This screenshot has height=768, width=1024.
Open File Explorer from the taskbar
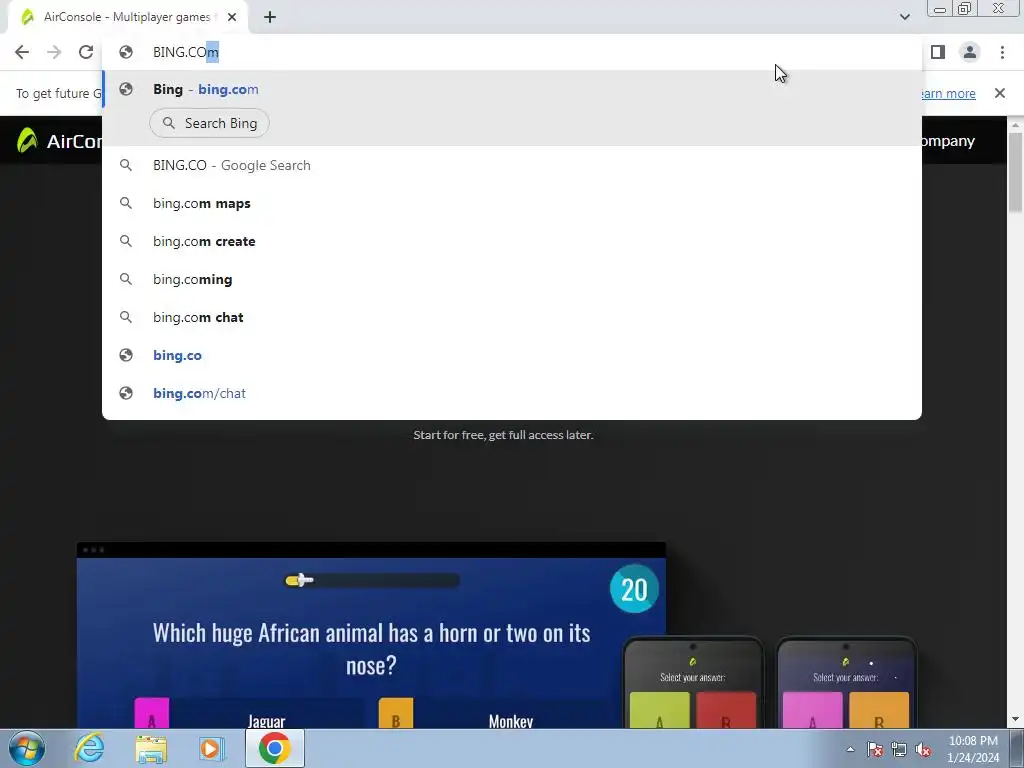tap(151, 749)
